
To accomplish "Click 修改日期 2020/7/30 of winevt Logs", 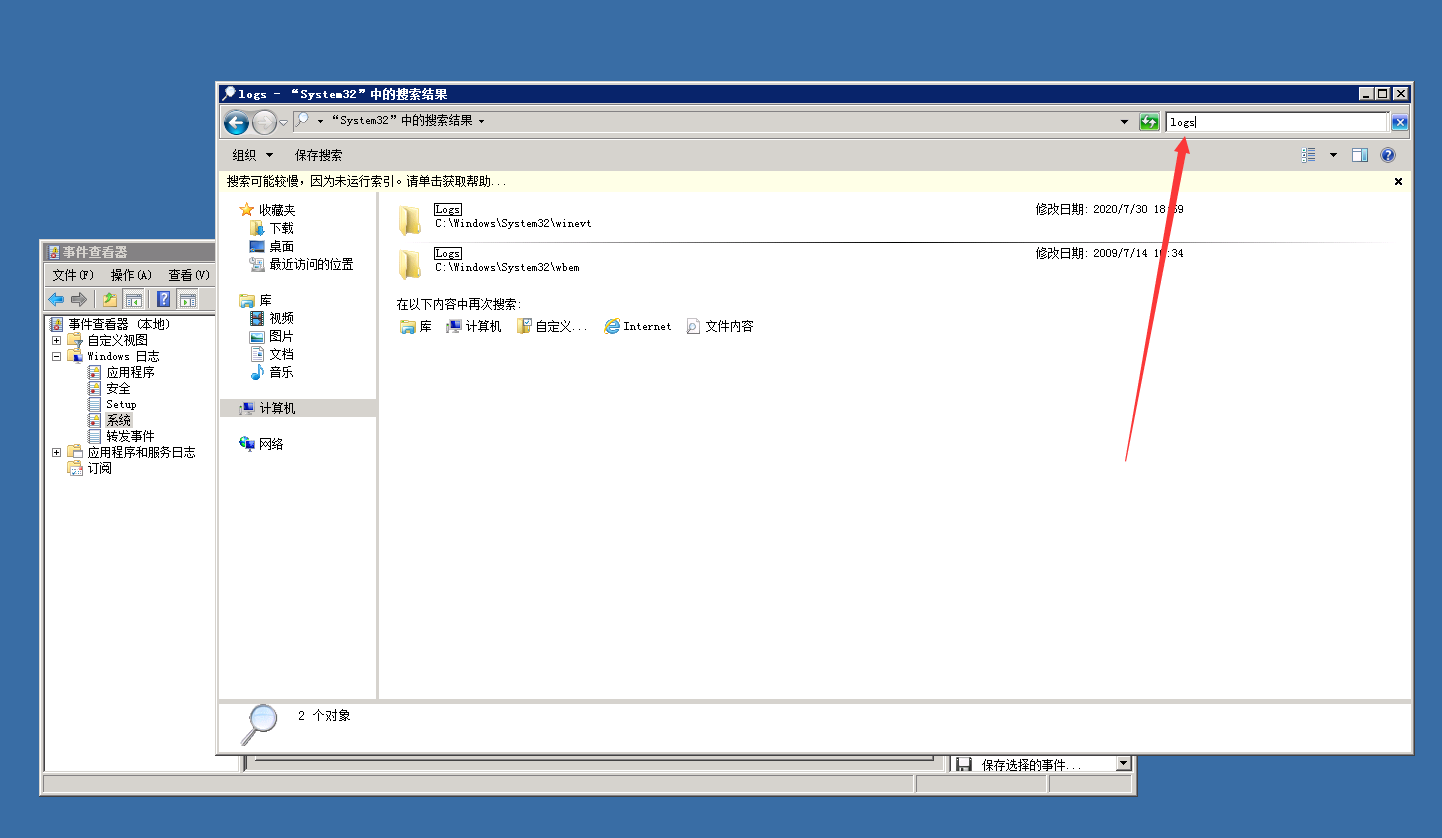I will click(1109, 209).
